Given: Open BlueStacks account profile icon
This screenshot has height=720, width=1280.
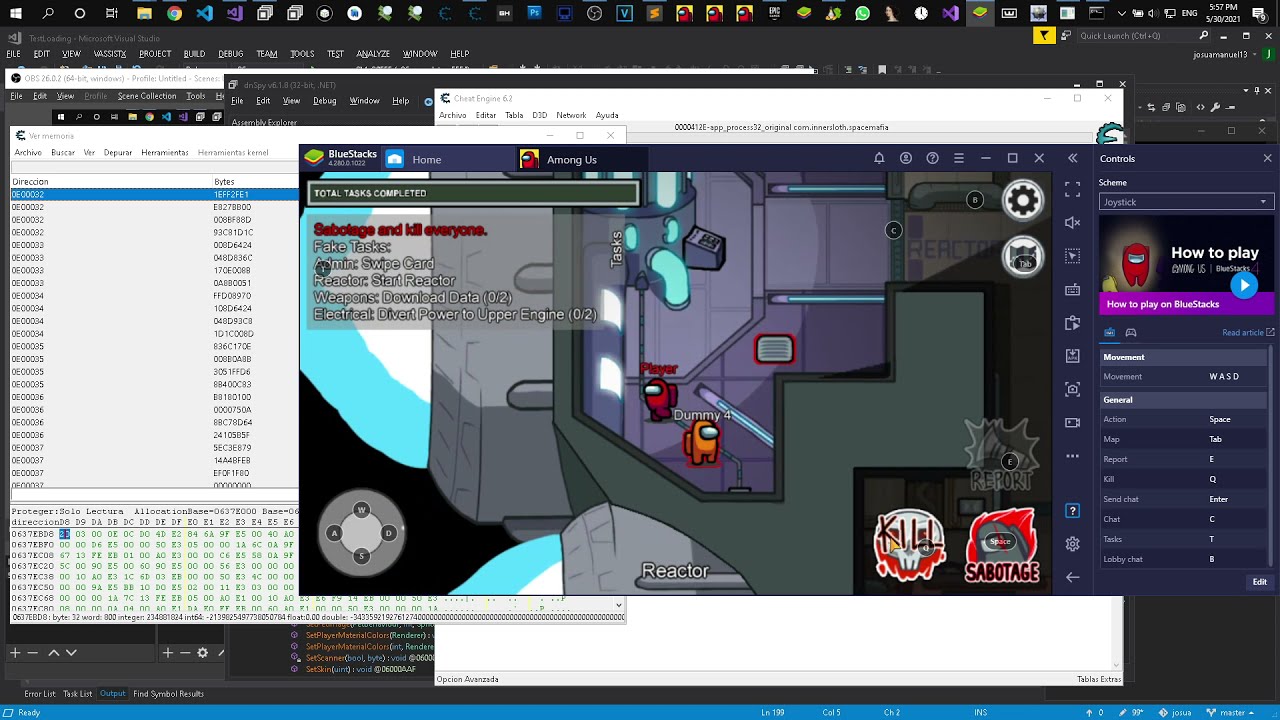Looking at the screenshot, I should [x=906, y=159].
